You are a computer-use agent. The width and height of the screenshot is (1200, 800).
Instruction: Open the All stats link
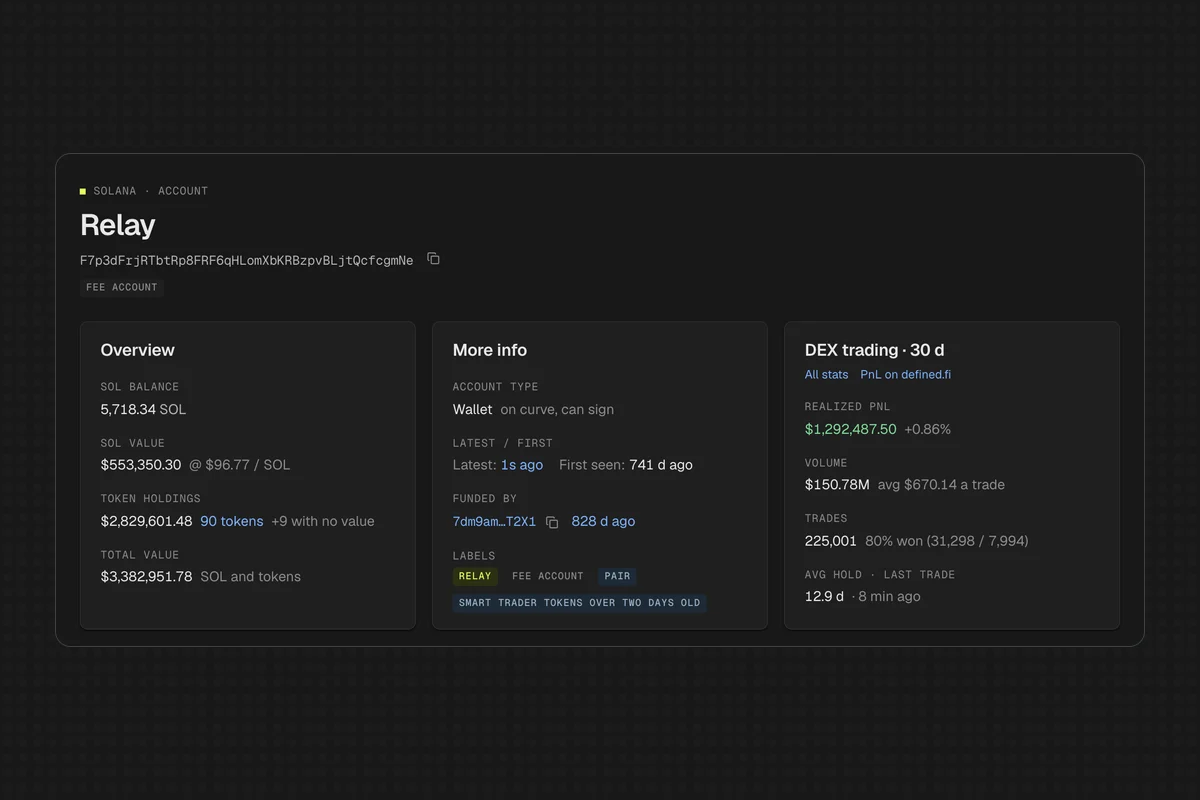click(x=826, y=374)
